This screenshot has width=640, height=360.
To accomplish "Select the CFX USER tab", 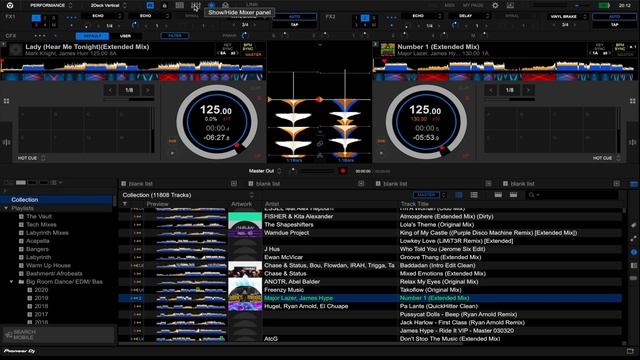I will pyautogui.click(x=125, y=36).
